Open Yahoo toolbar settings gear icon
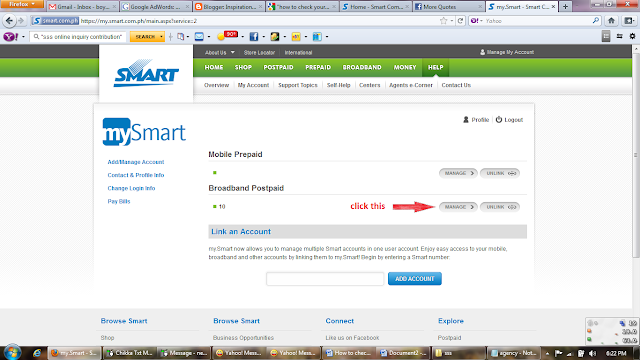Viewport: 640px width, 360px height. pyautogui.click(x=632, y=36)
